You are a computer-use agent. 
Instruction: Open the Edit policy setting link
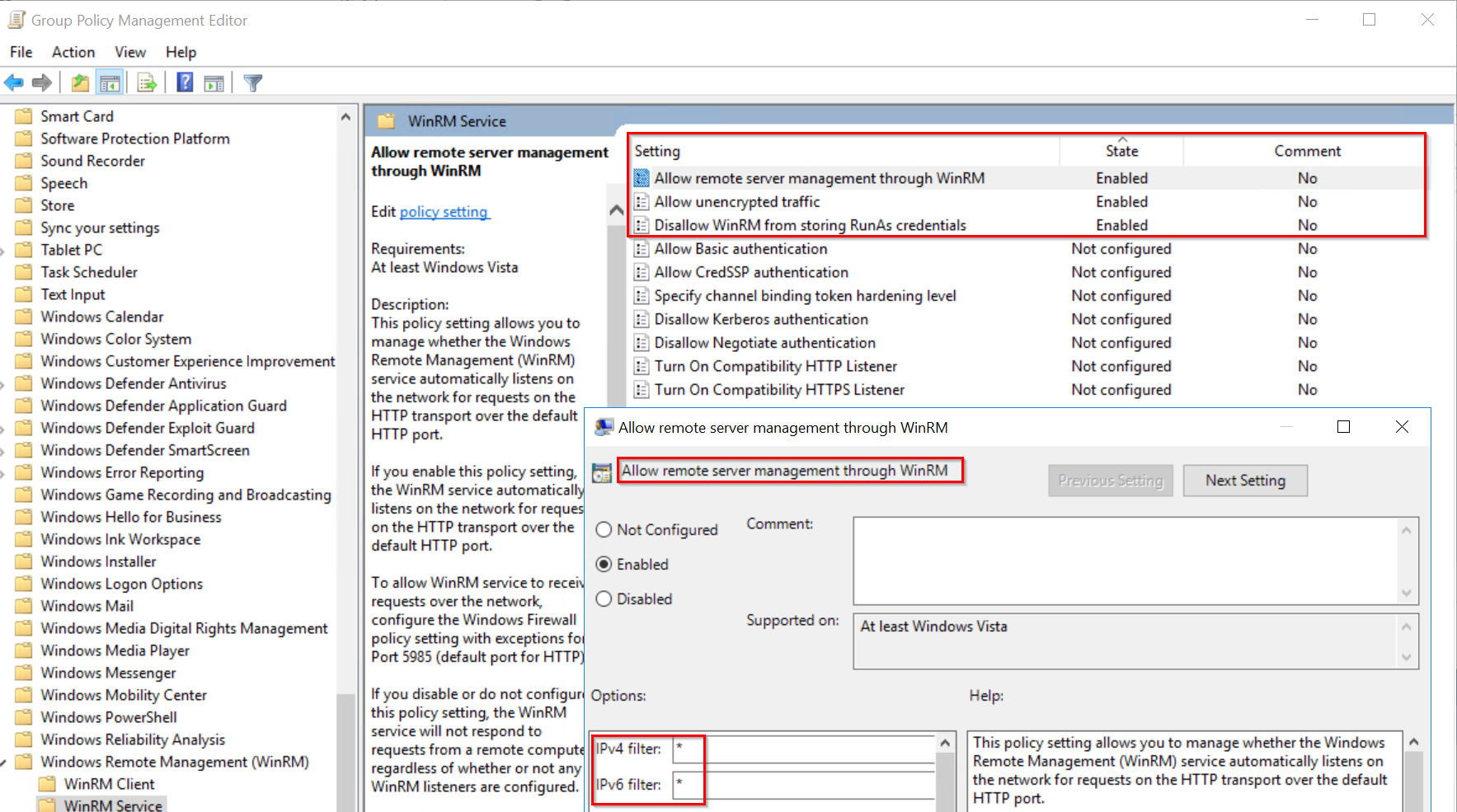pos(444,212)
